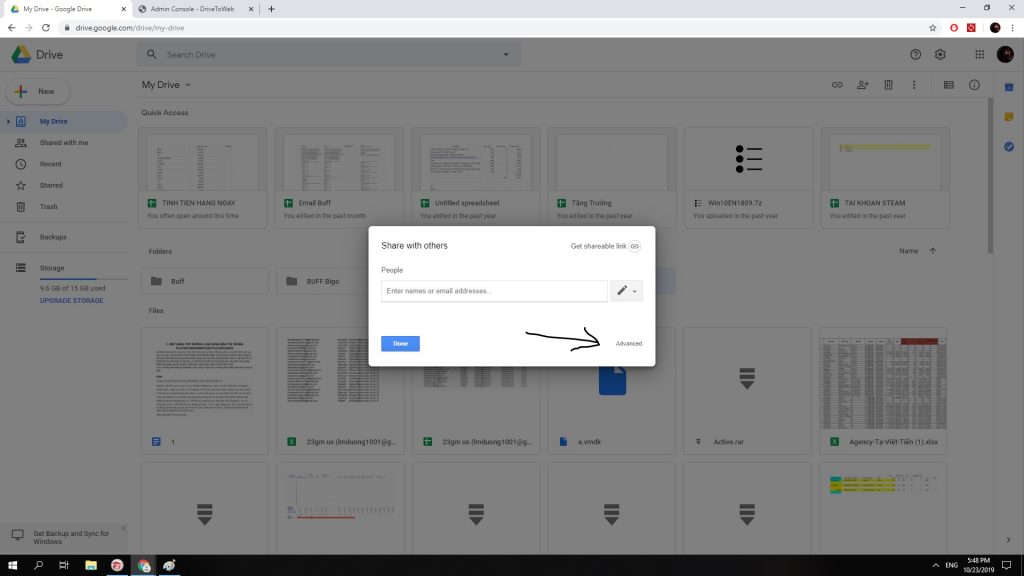Screen dimensions: 1024x576
Task: Click the Google Drive logo
Action: pyautogui.click(x=21, y=54)
